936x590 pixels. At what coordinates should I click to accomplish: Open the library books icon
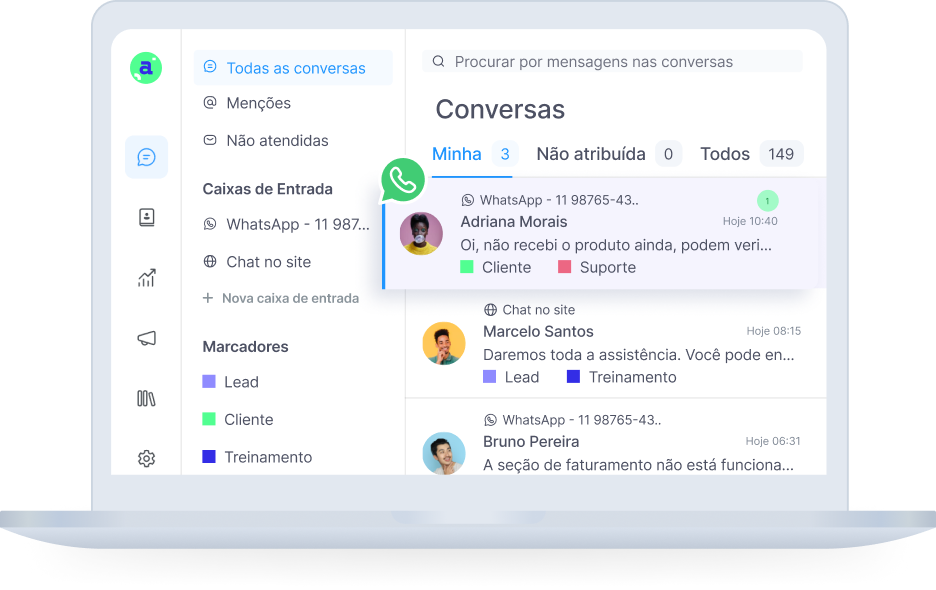(x=146, y=398)
